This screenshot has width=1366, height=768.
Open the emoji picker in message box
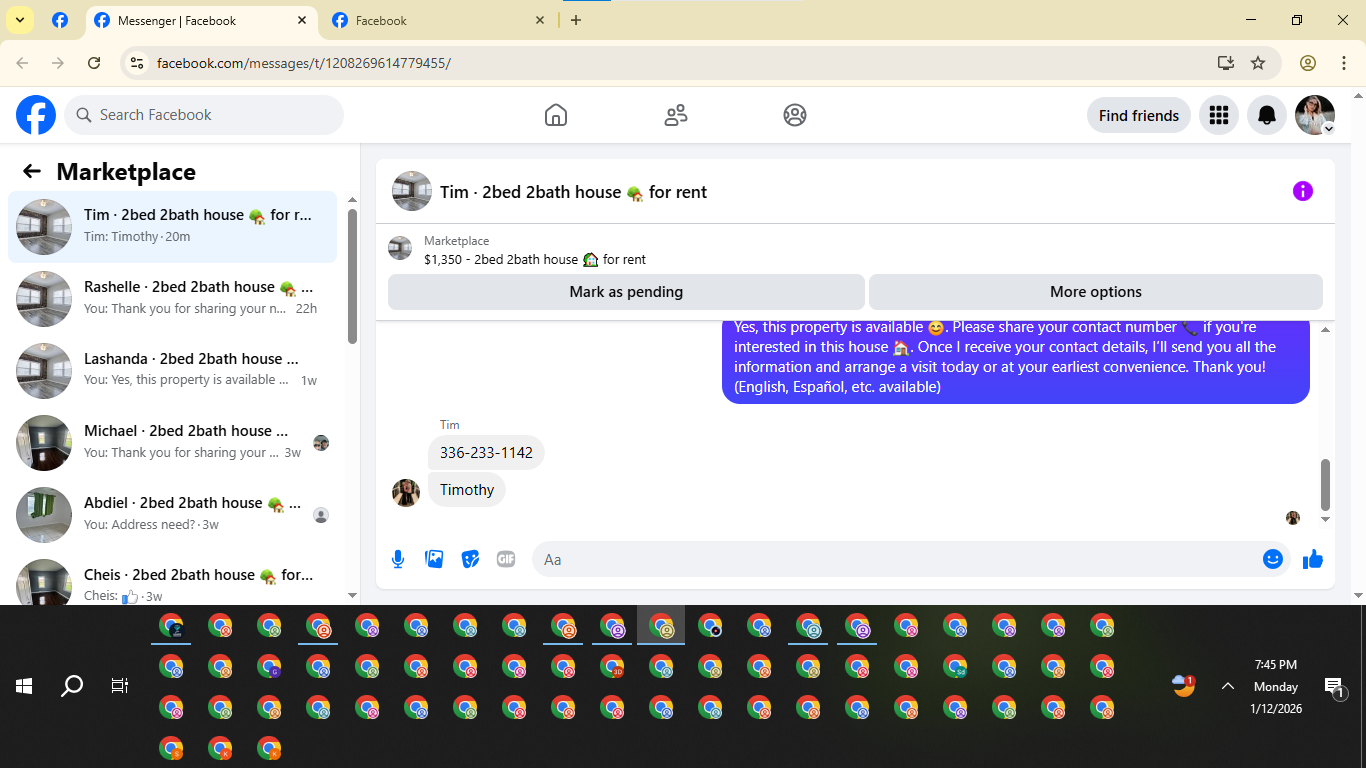click(x=1272, y=559)
